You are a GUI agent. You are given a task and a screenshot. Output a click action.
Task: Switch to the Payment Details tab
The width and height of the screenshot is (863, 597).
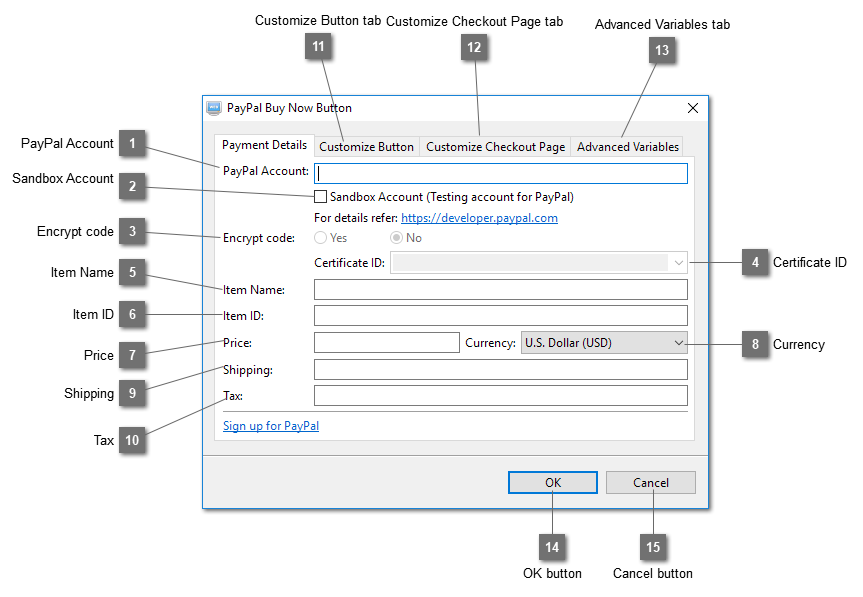264,145
